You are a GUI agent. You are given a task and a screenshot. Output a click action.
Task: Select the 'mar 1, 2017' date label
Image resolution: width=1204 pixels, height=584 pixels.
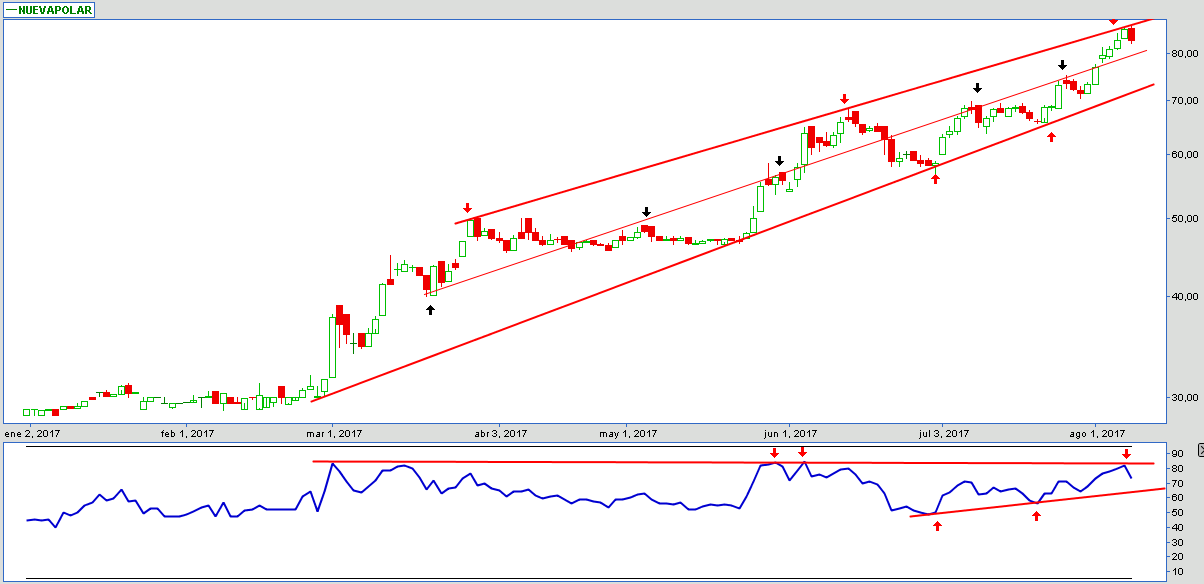(334, 433)
